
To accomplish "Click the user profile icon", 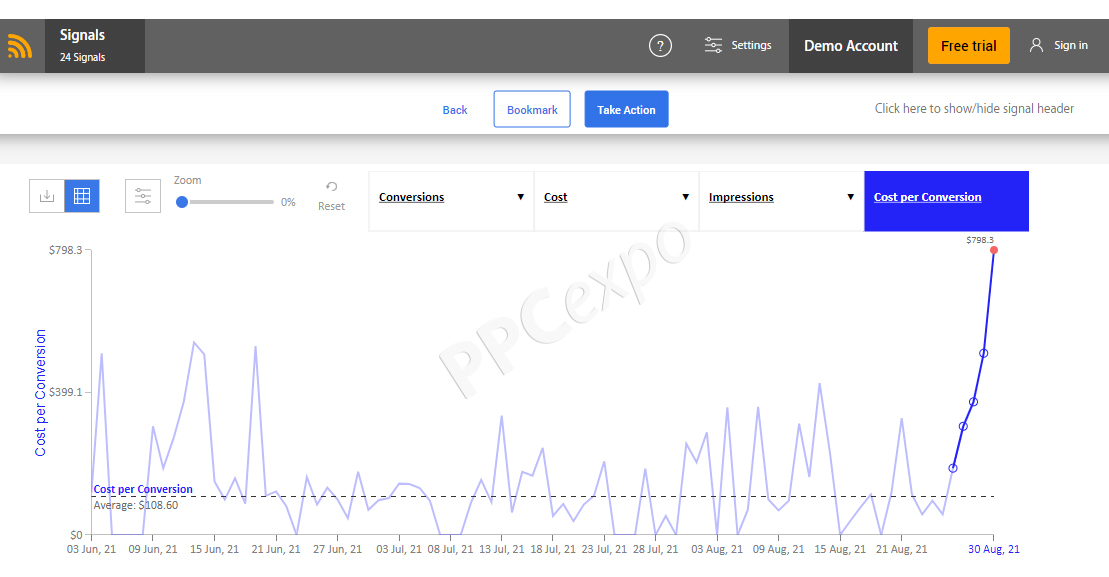I will 1036,45.
